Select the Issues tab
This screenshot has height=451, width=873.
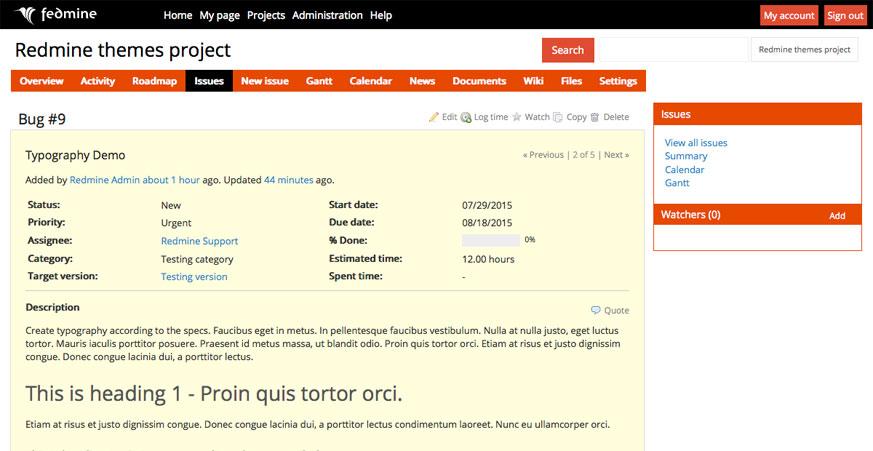click(209, 81)
